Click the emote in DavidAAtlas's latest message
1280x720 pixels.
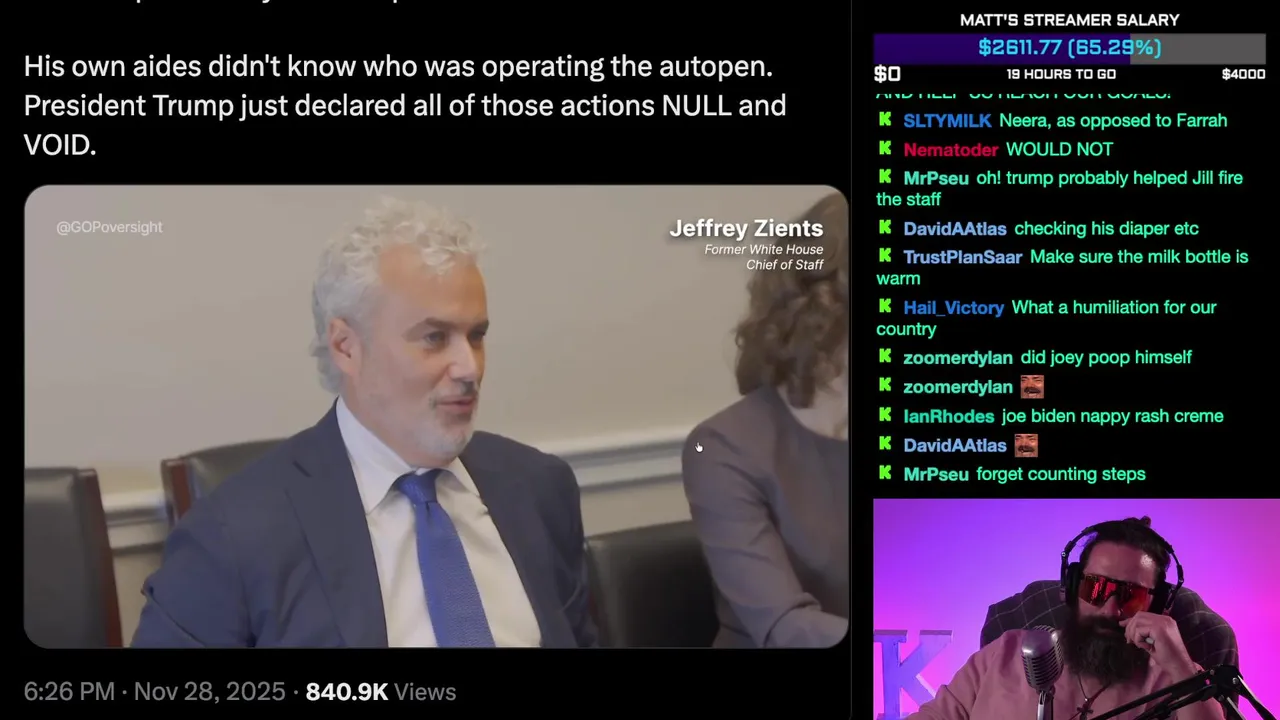point(1026,445)
